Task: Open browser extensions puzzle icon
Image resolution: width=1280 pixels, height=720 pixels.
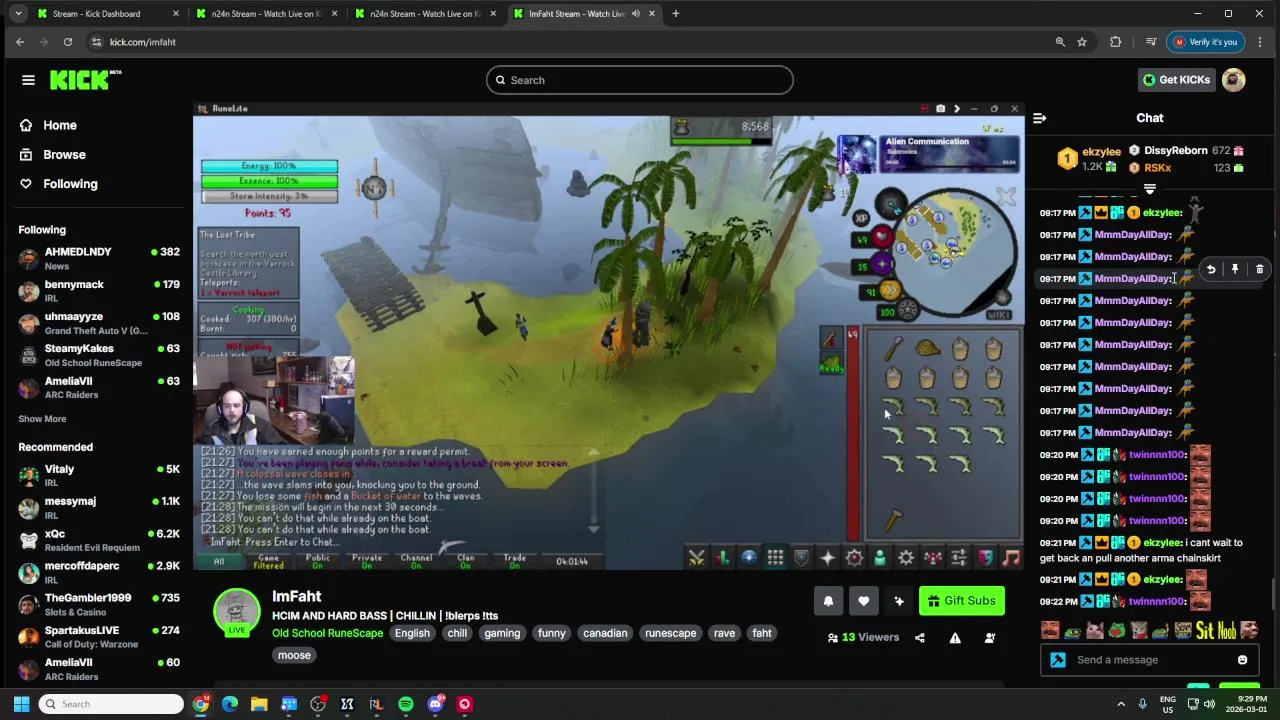Action: coord(1116,42)
